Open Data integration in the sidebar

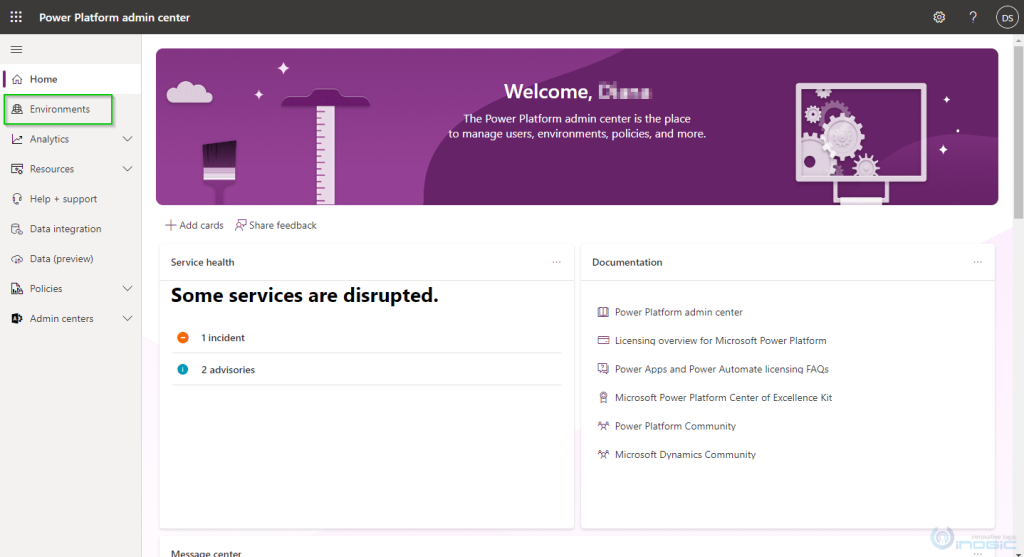pyautogui.click(x=65, y=229)
